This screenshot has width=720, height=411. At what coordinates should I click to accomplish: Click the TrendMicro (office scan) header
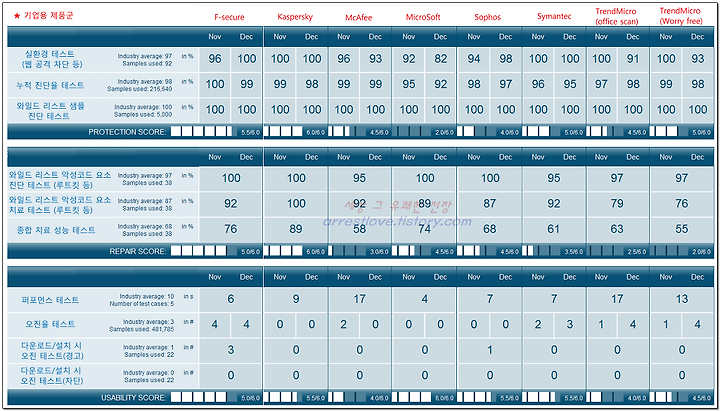617,16
